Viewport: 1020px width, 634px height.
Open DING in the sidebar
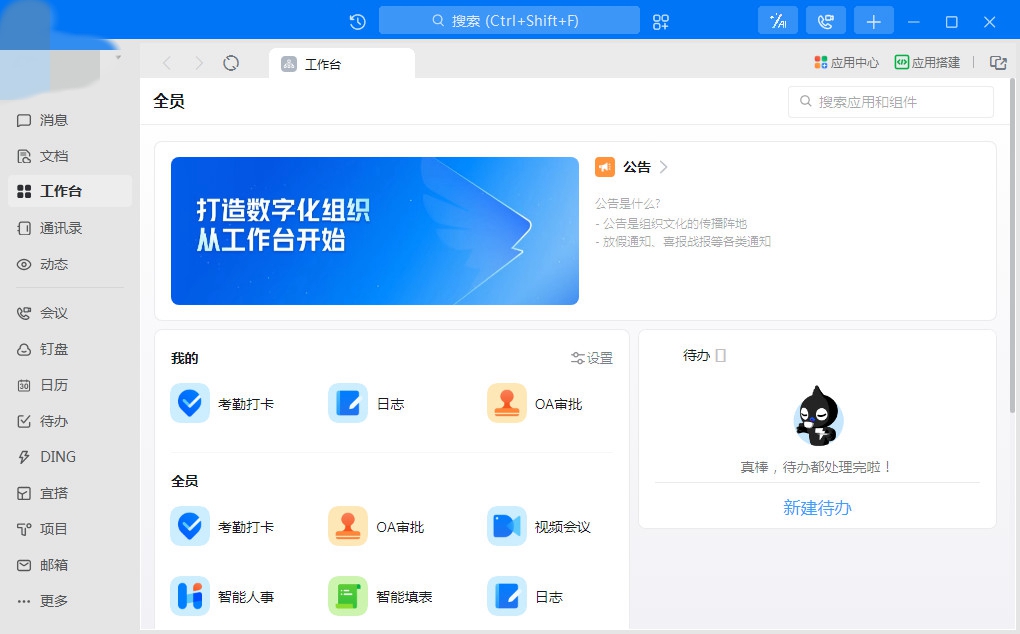point(70,457)
